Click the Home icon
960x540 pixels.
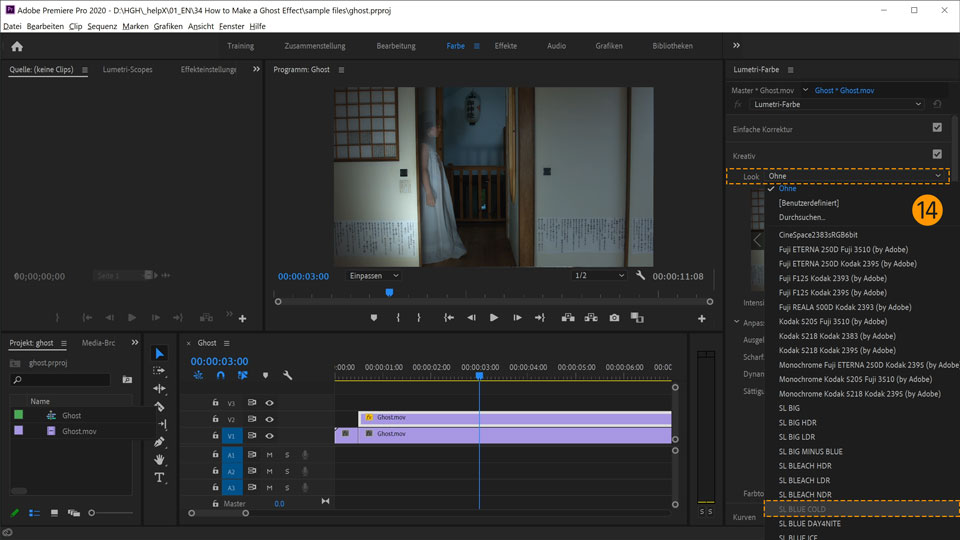click(17, 46)
